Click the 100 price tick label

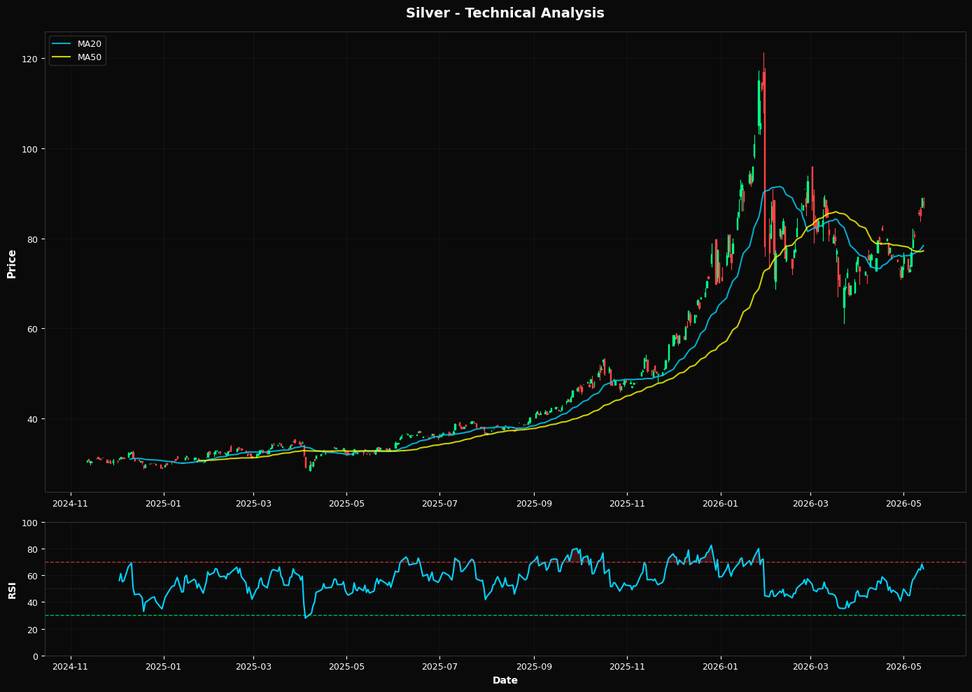[x=31, y=149]
